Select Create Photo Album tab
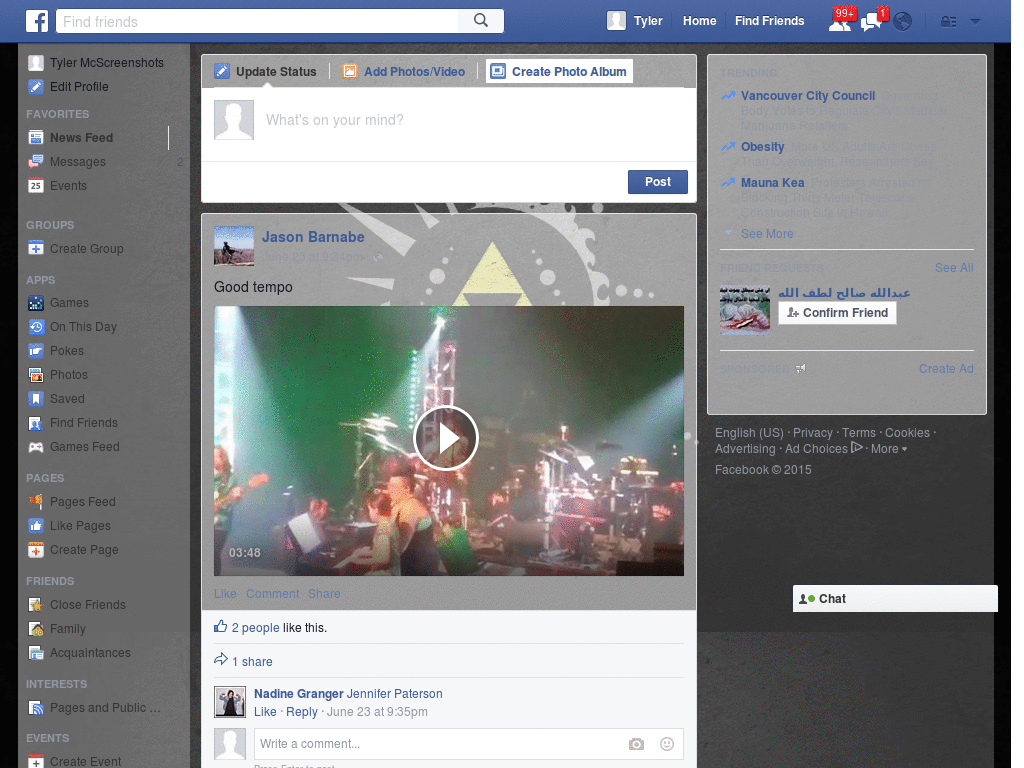 [x=560, y=72]
